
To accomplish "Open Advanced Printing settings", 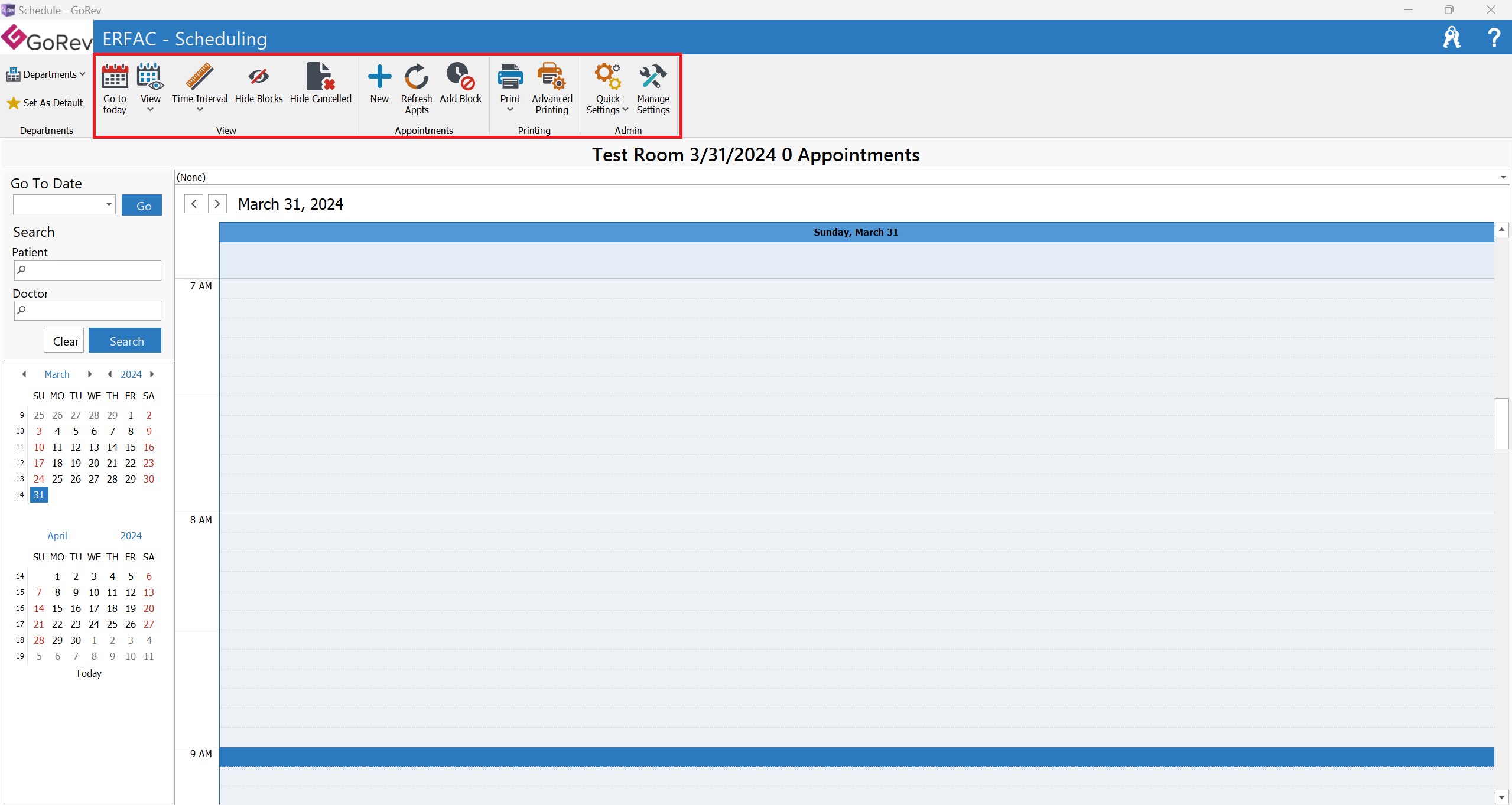I will [550, 85].
